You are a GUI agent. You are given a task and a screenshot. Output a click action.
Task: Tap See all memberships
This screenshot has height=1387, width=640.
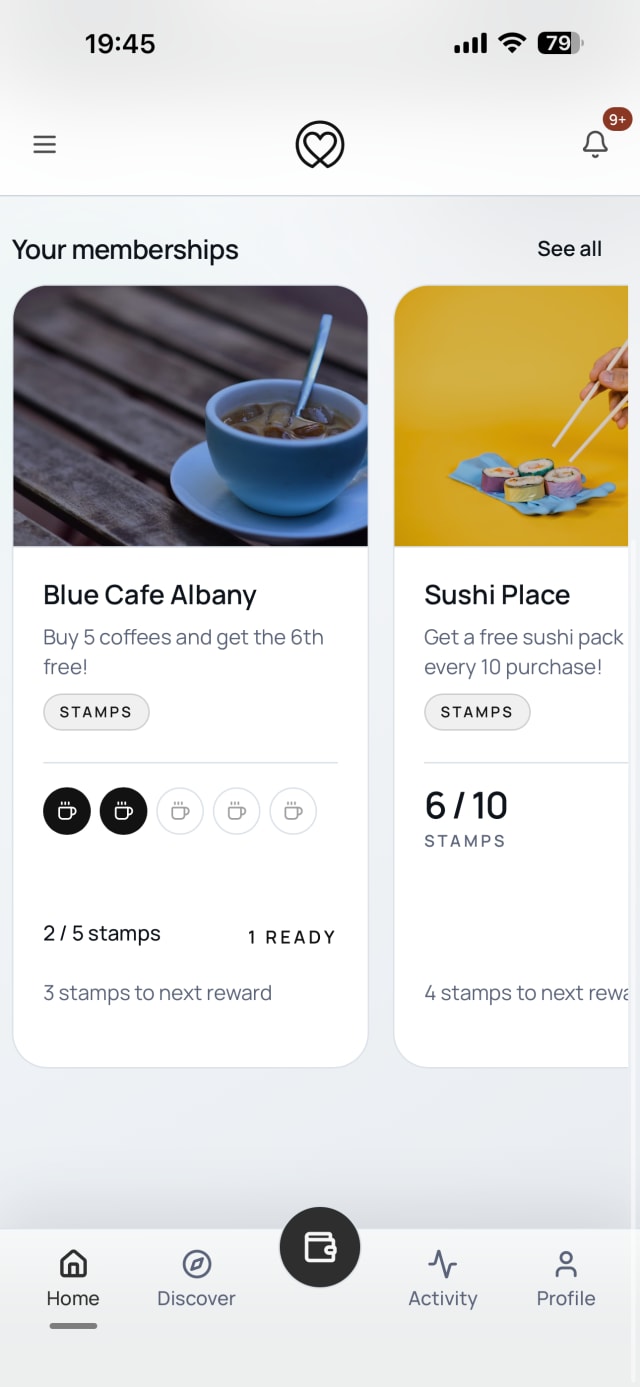(570, 249)
